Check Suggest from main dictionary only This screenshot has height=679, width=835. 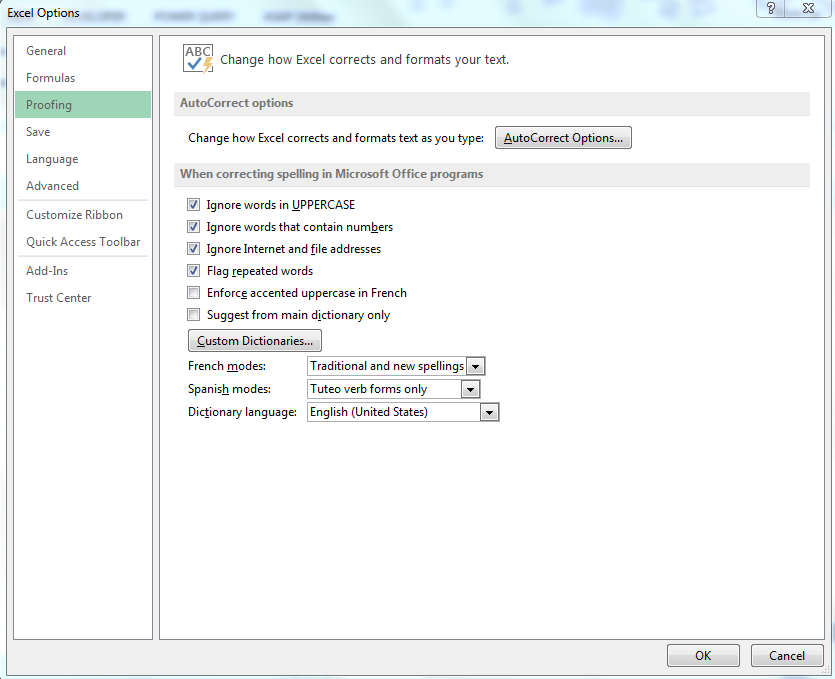[x=194, y=315]
